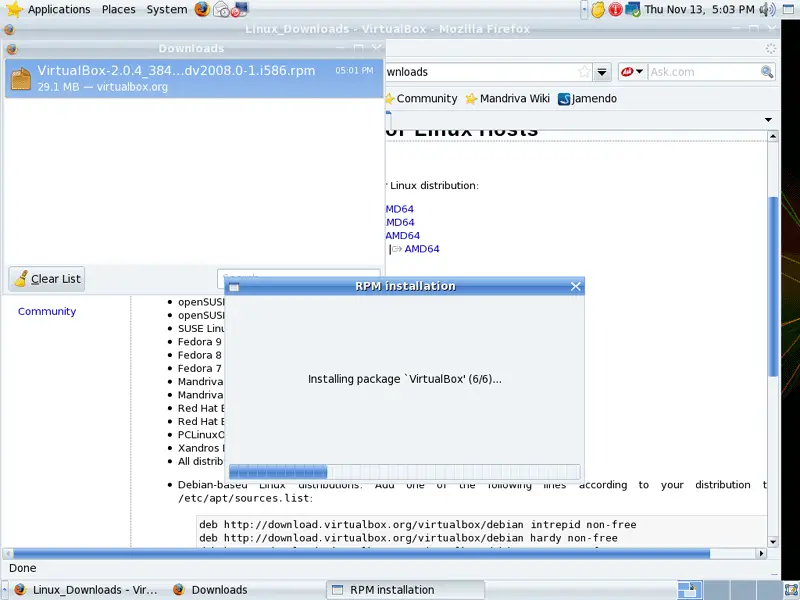This screenshot has height=600, width=800.
Task: Click the page's vertical scrollbar thumb
Action: click(773, 286)
